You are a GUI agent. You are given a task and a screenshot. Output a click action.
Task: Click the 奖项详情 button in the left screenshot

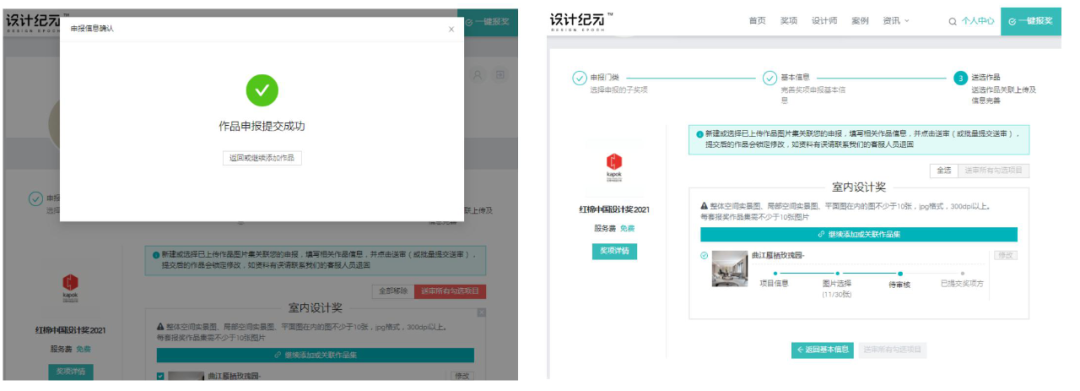click(x=71, y=371)
